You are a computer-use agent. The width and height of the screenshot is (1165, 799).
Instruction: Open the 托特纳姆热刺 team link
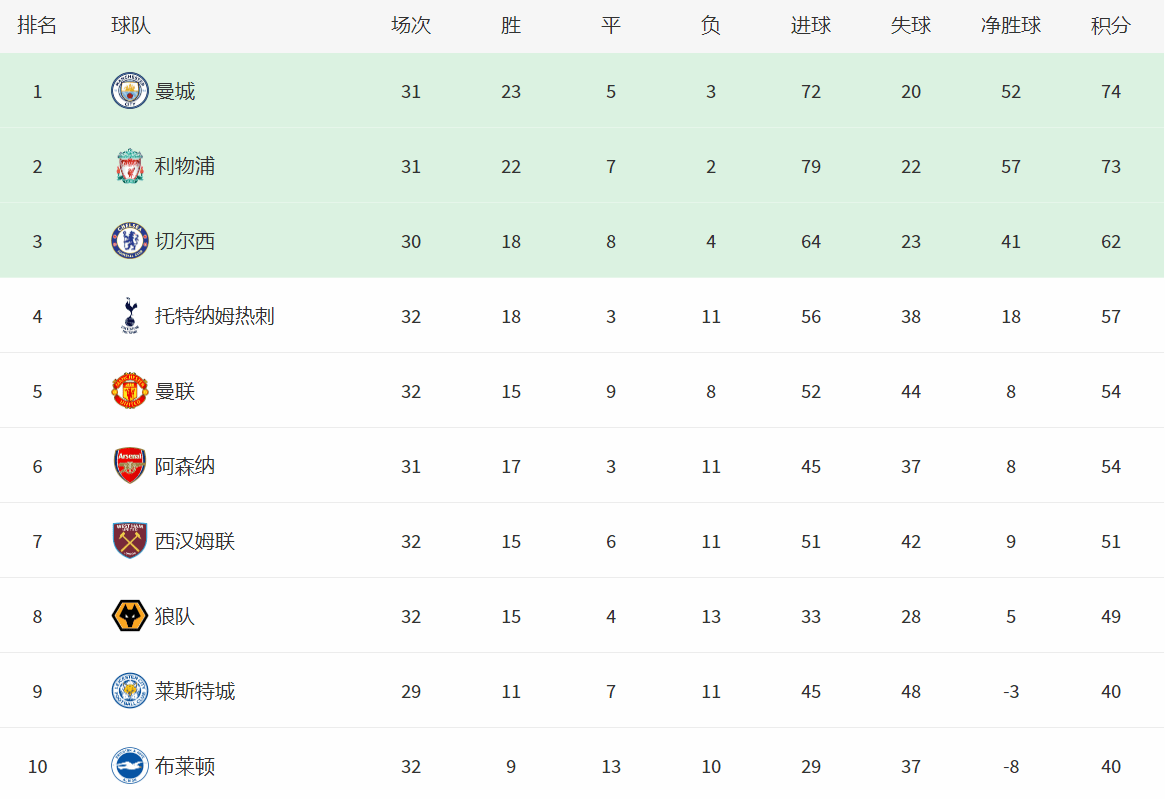point(215,316)
